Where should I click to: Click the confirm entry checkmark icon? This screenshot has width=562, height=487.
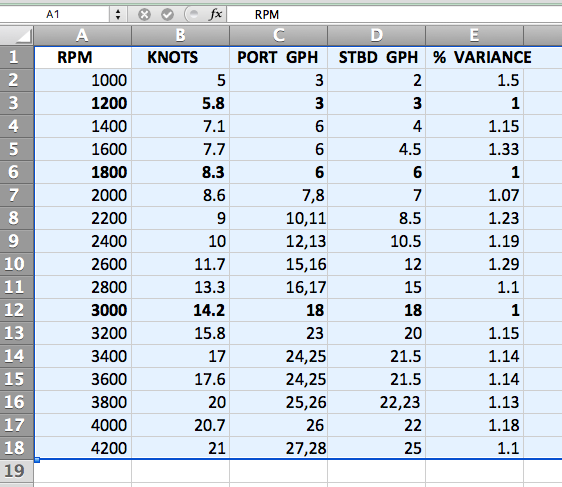(x=167, y=15)
